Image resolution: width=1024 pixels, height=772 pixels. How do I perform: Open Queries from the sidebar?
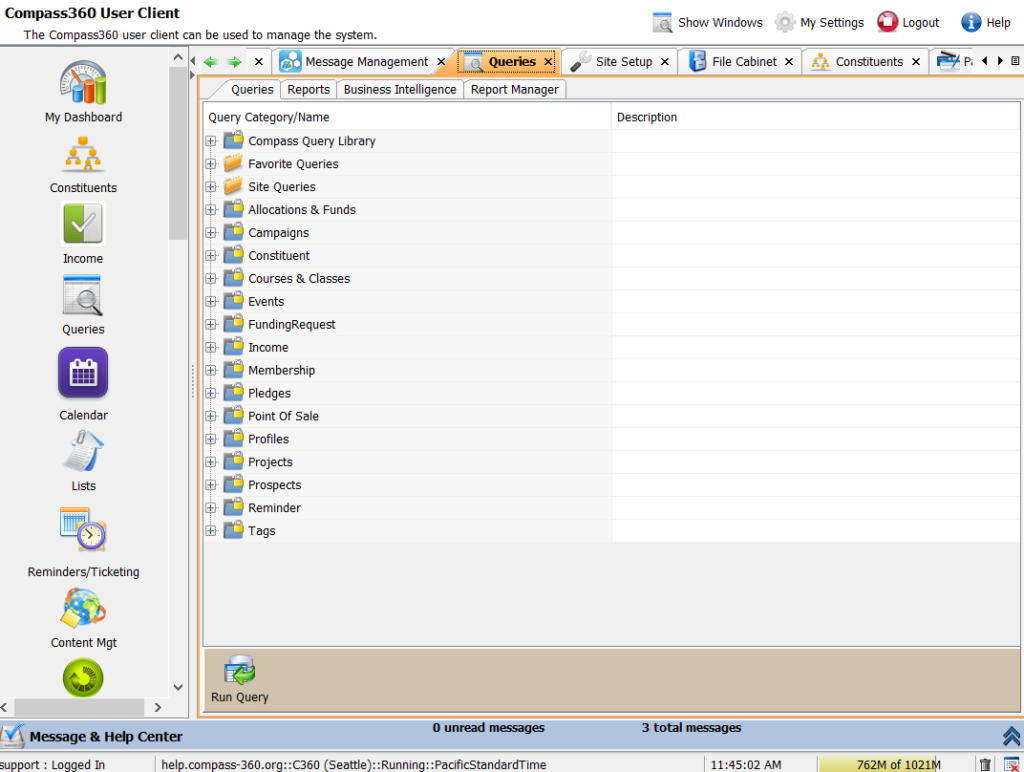point(83,306)
